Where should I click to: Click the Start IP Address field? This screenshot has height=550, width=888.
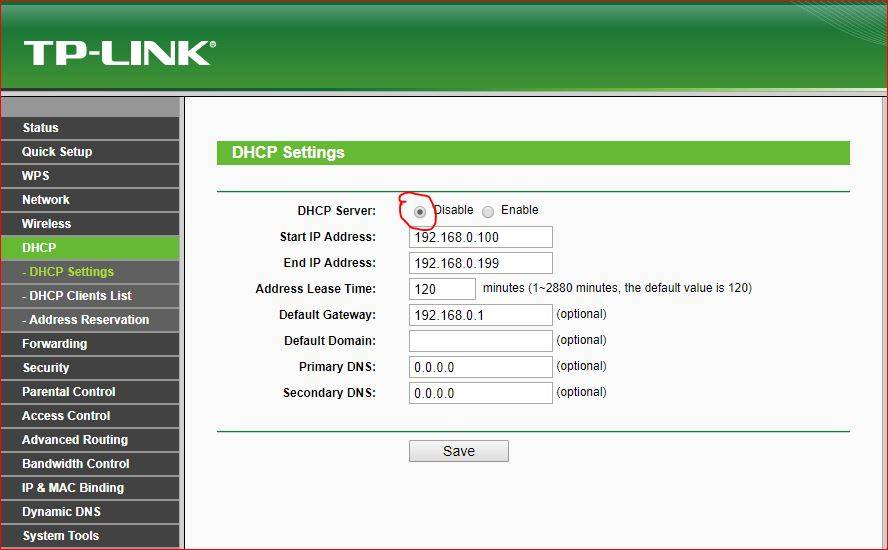[x=480, y=237]
